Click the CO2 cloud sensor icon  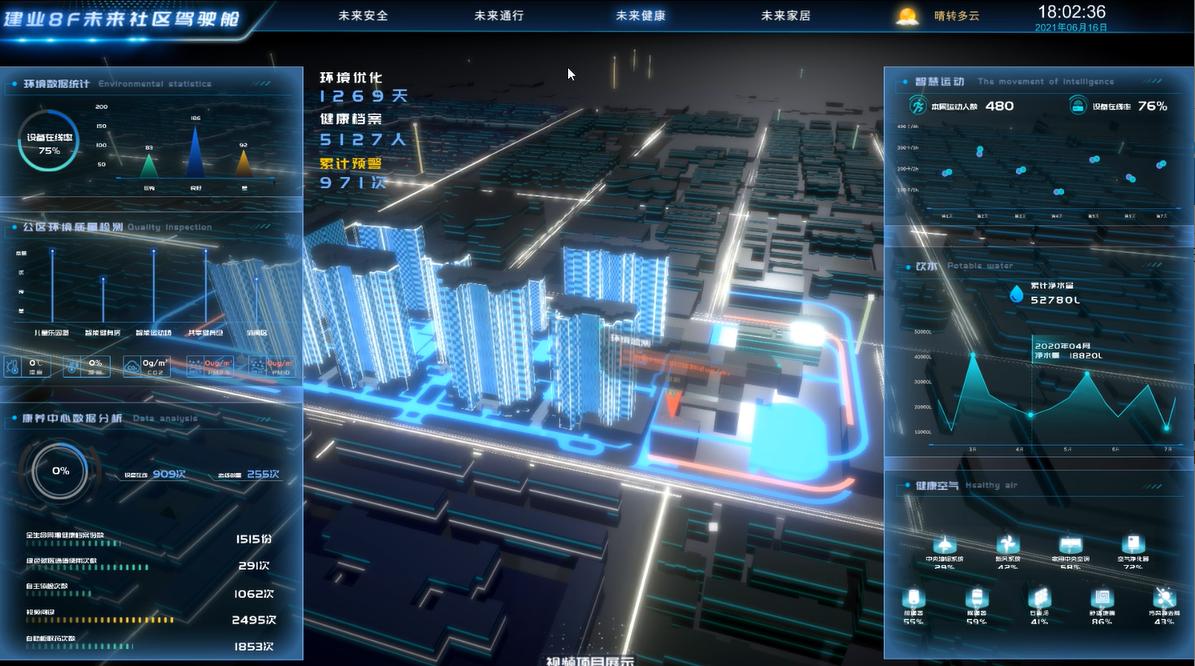pyautogui.click(x=132, y=366)
